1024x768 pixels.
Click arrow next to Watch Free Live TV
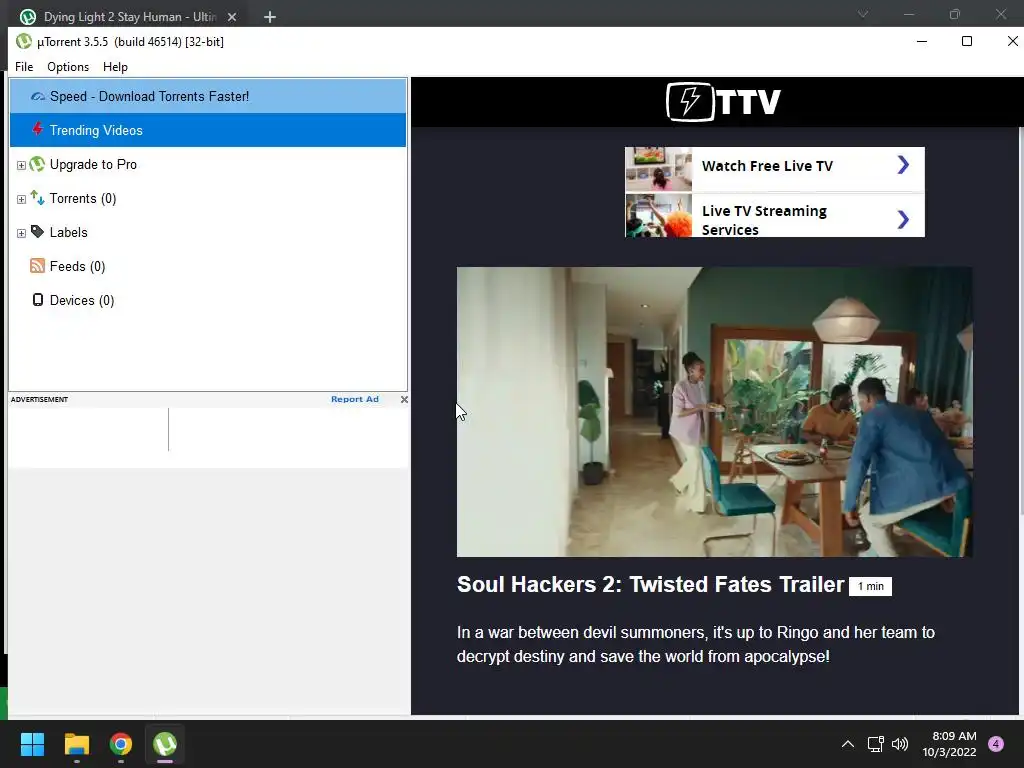903,165
